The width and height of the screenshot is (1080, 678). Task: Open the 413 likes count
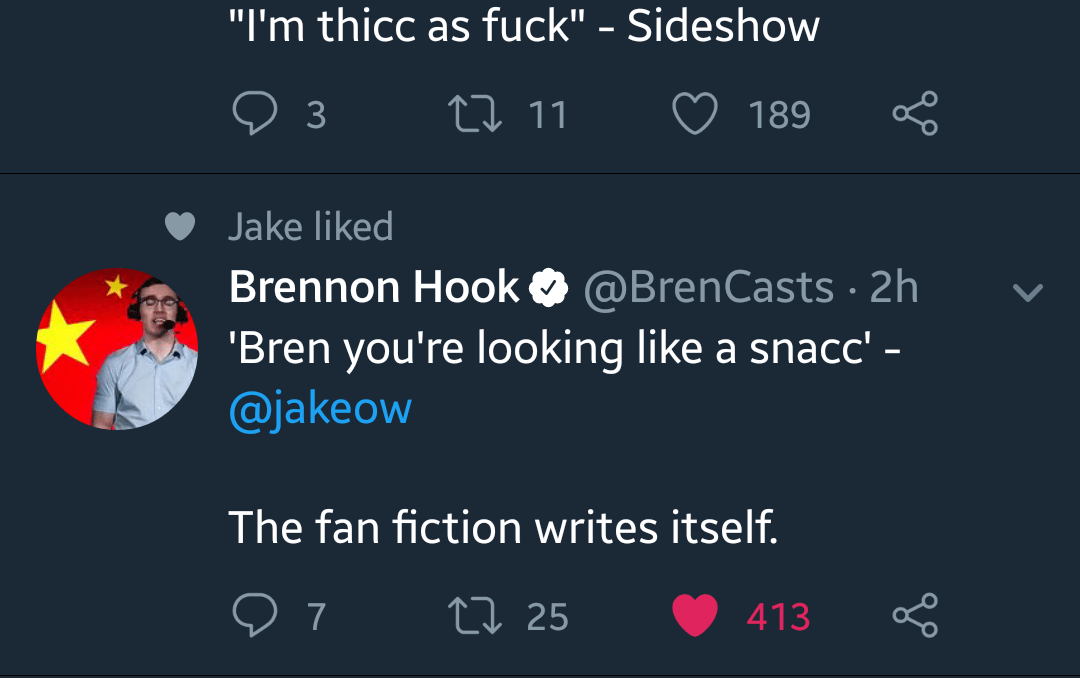coord(778,616)
